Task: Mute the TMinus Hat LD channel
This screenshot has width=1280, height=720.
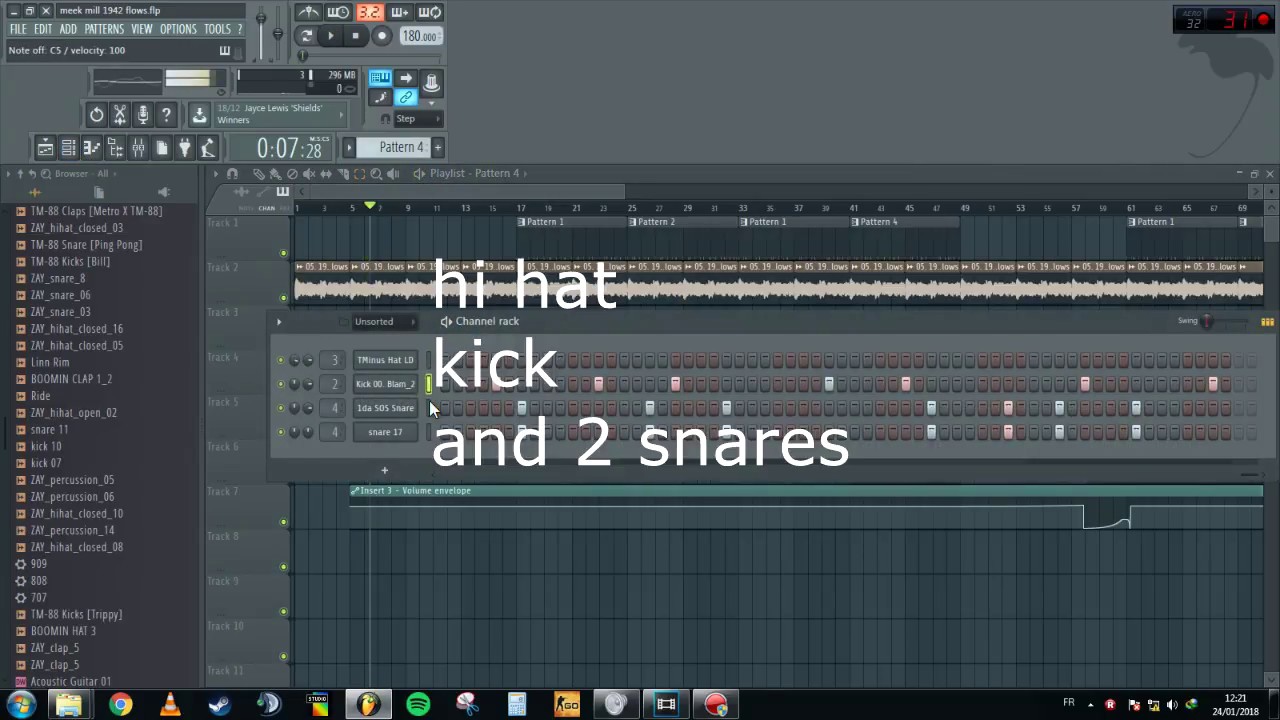Action: pos(280,360)
